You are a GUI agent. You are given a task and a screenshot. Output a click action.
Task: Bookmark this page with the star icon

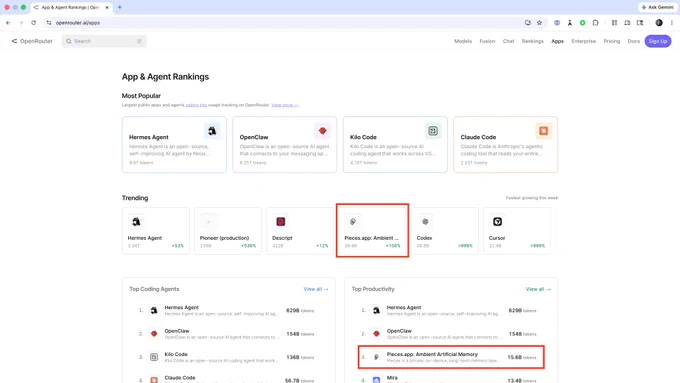click(539, 23)
